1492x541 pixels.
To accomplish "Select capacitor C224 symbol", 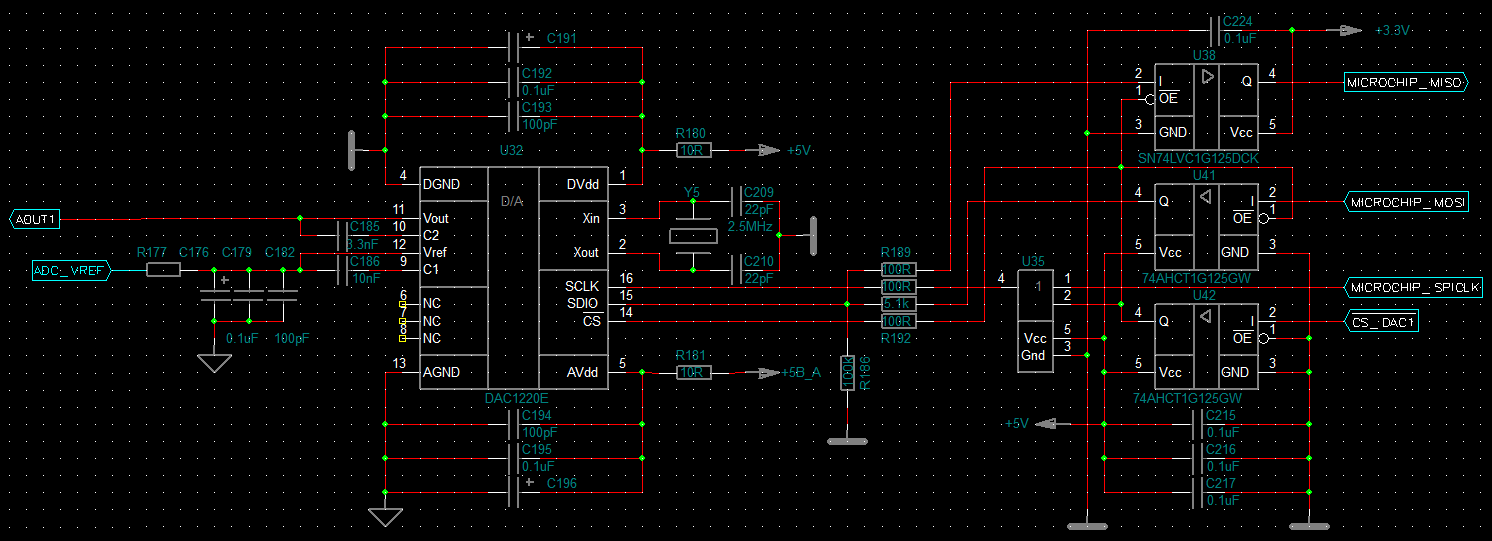I will click(1215, 30).
